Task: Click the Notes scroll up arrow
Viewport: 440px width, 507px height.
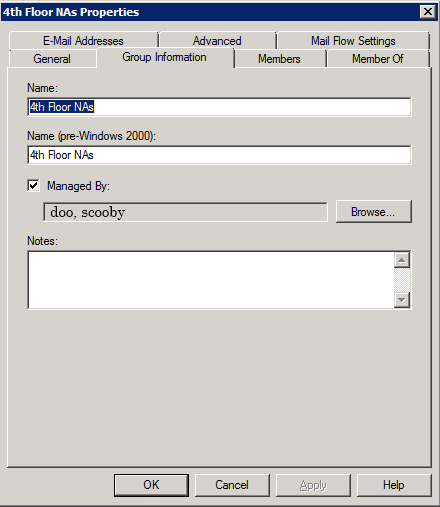Action: 402,260
